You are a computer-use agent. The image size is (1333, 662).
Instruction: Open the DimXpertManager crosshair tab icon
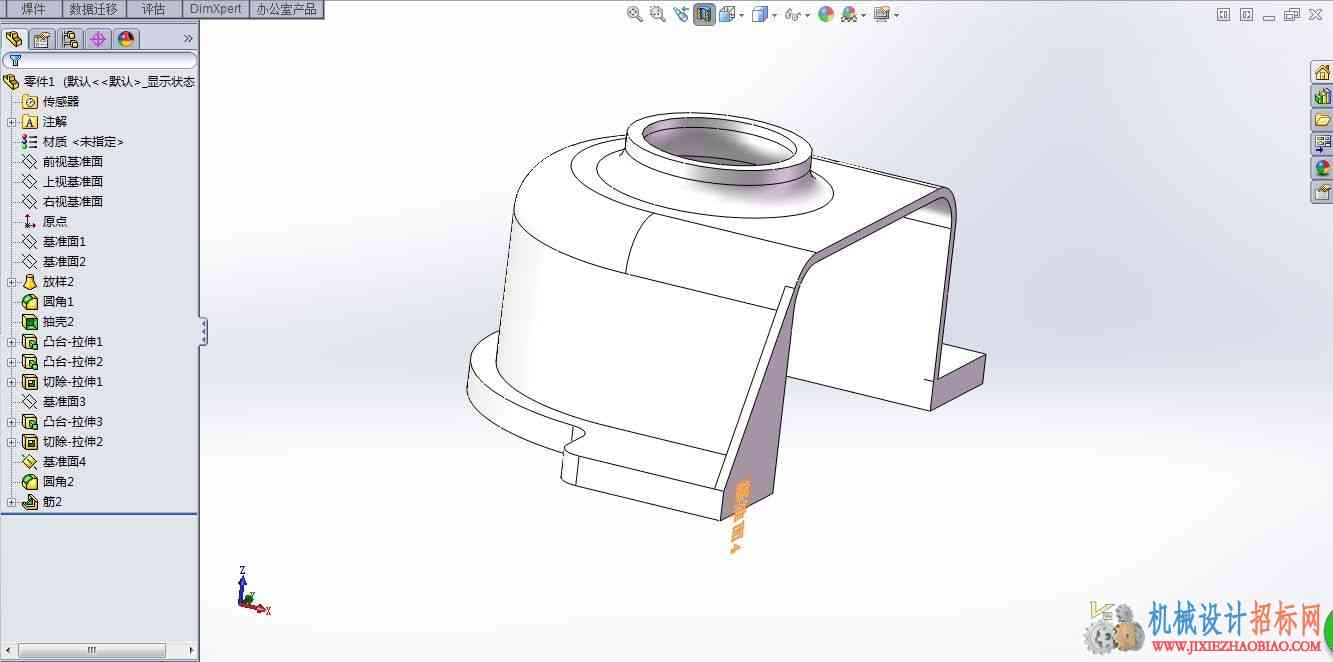pyautogui.click(x=97, y=39)
